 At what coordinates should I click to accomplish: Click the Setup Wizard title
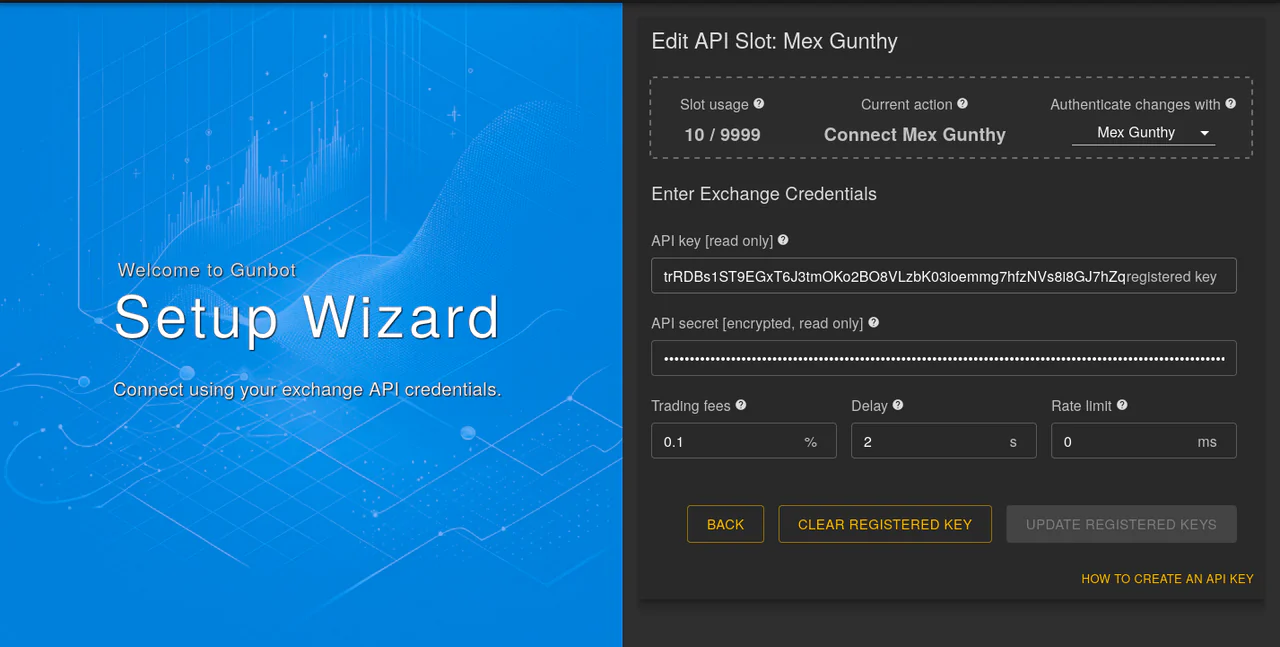click(x=307, y=318)
